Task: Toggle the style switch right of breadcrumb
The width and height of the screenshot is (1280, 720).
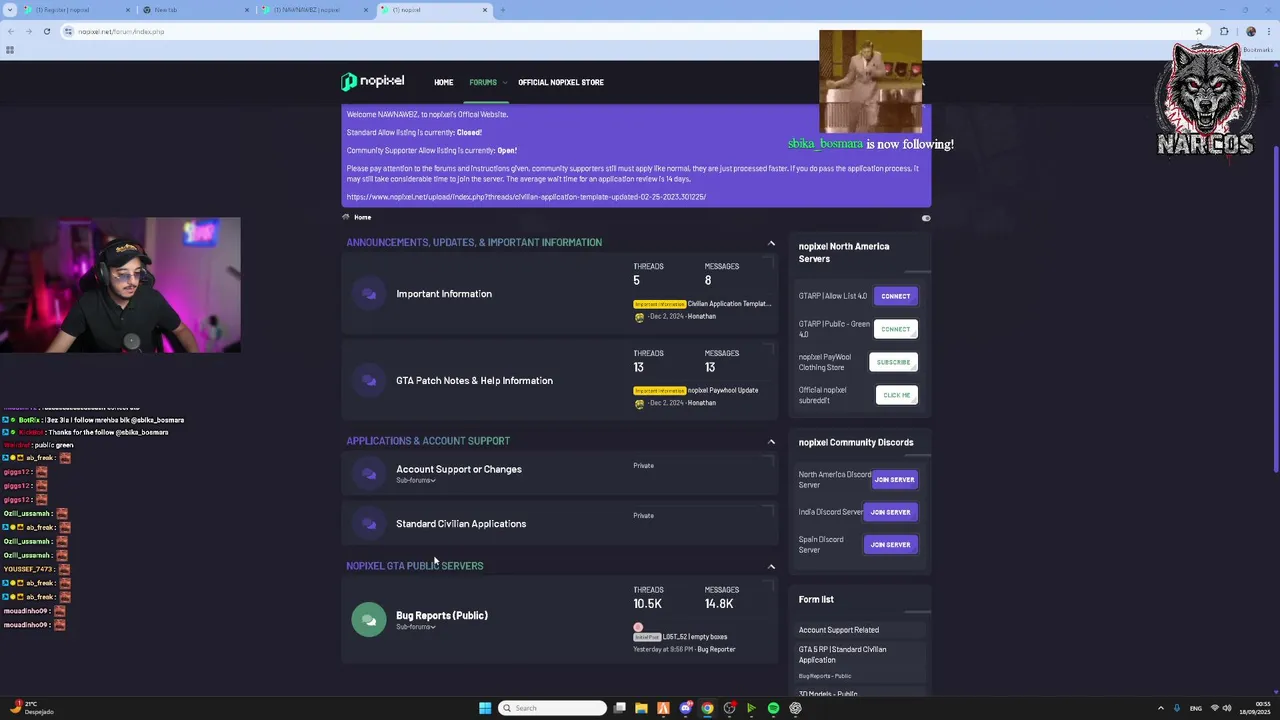Action: pyautogui.click(x=926, y=218)
